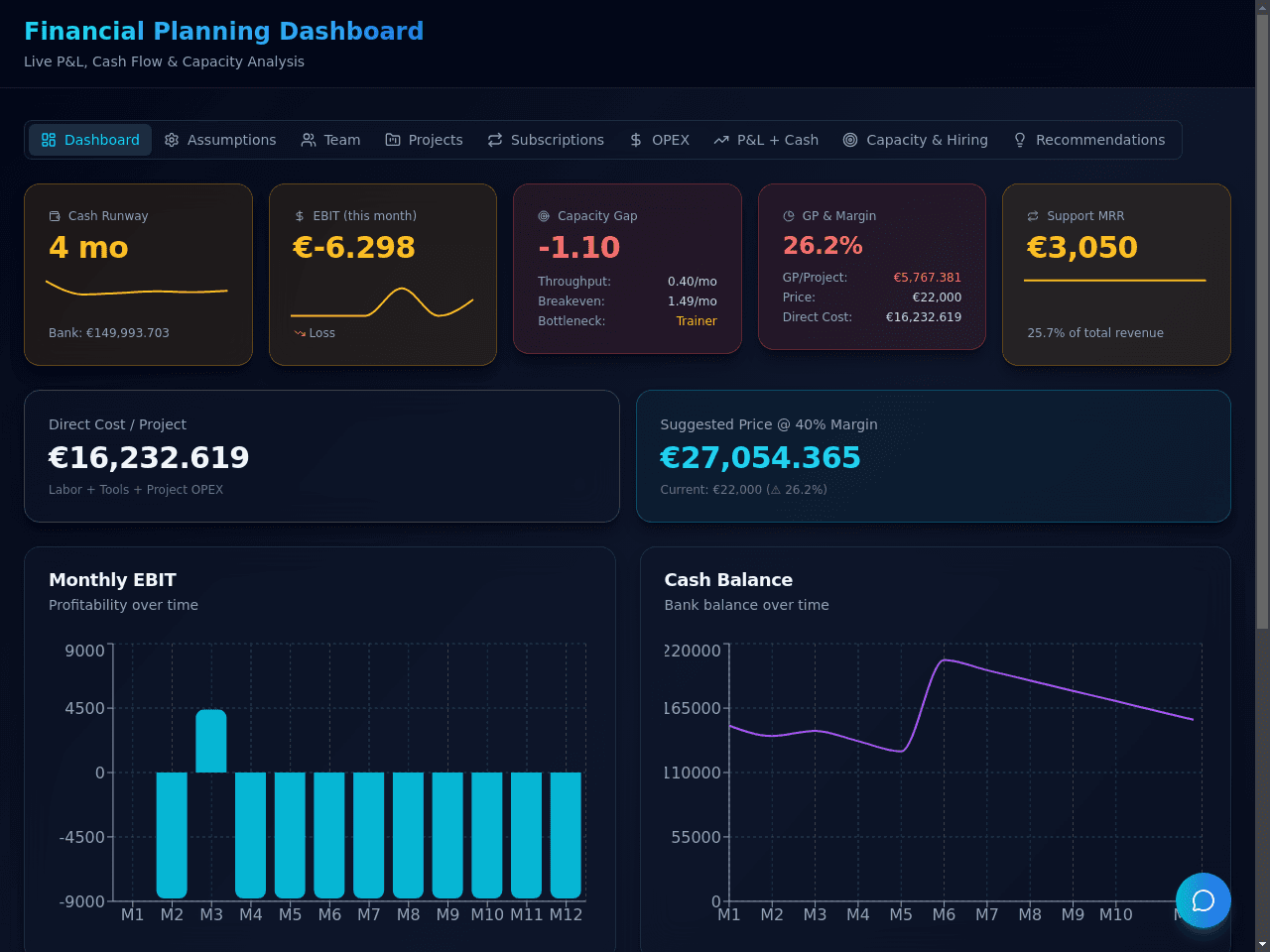Click the scrollbar down arrow

[x=1262, y=944]
